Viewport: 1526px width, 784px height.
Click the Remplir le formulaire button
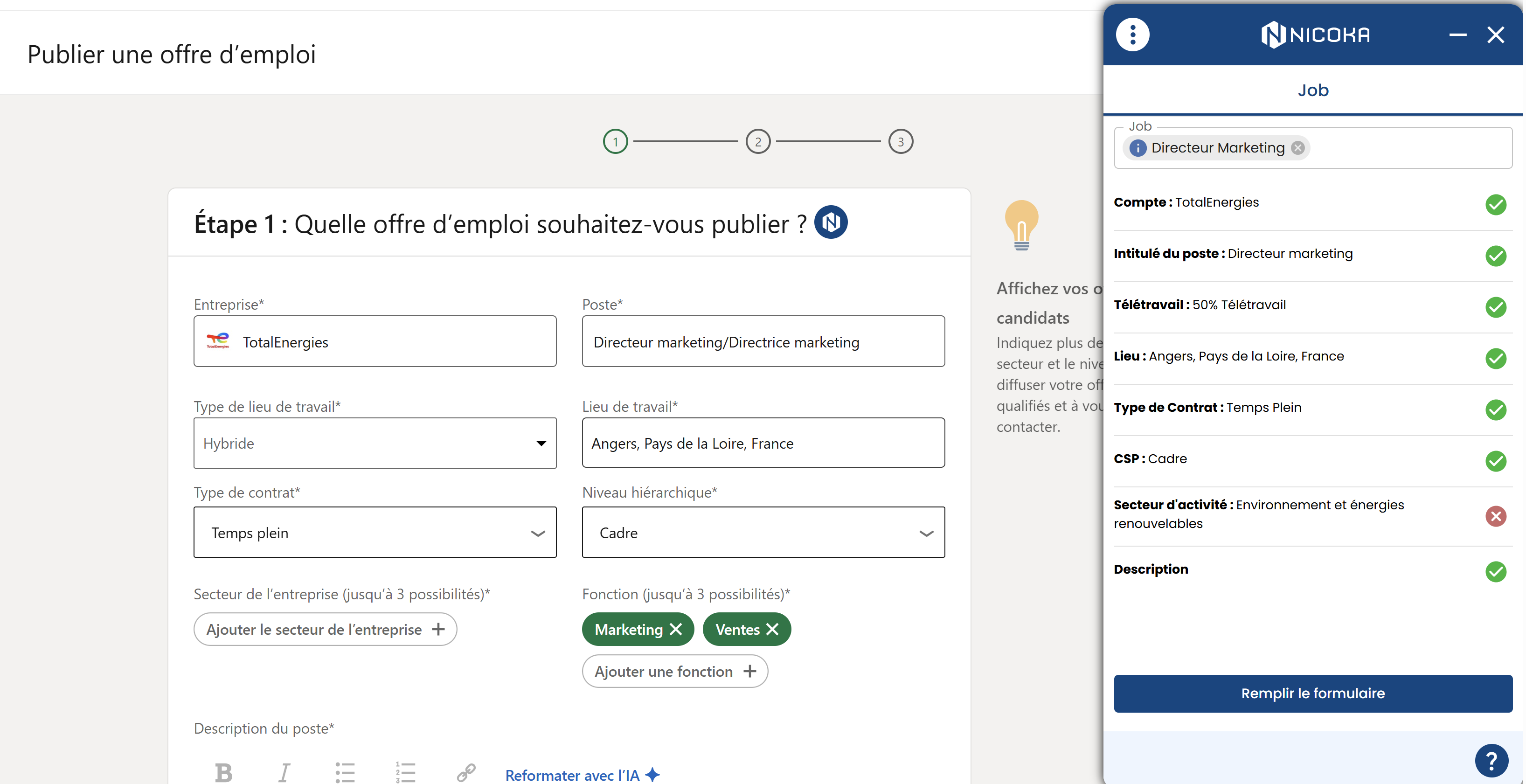pyautogui.click(x=1313, y=694)
